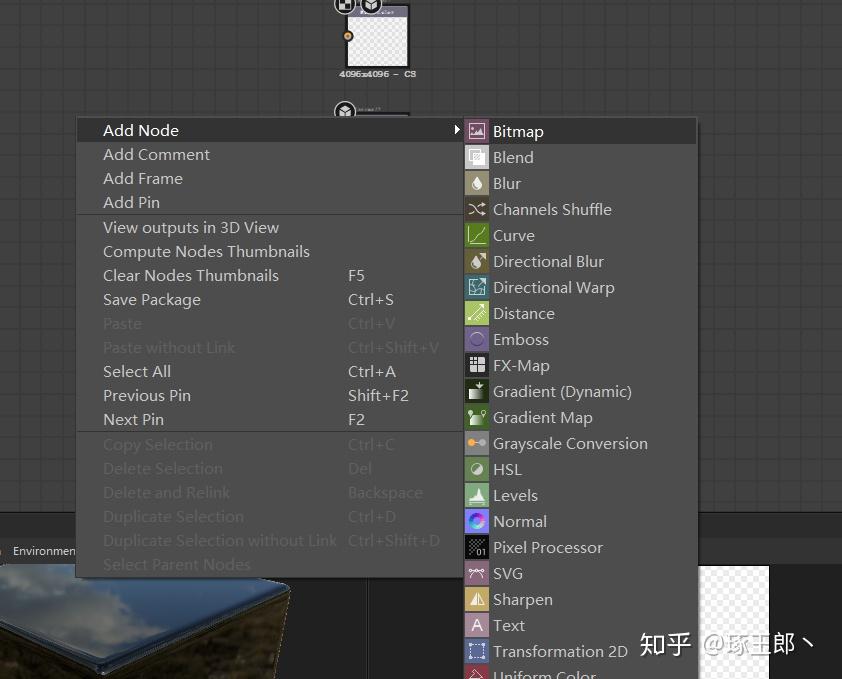
Task: Select View outputs in 3D View
Action: [269, 228]
